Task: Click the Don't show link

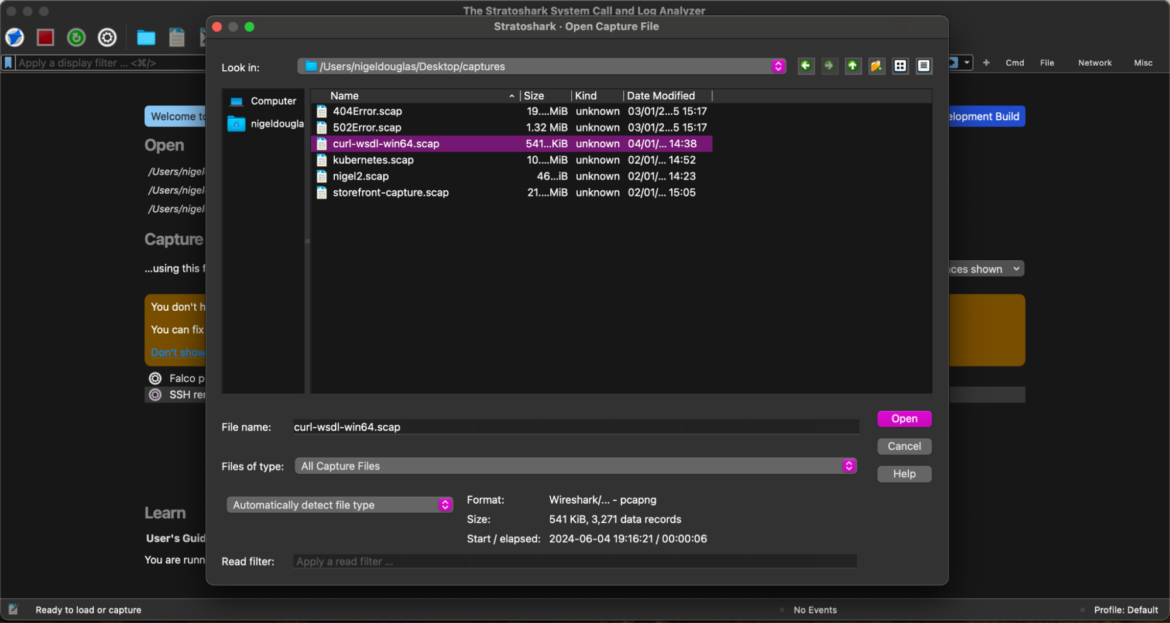Action: pyautogui.click(x=178, y=352)
